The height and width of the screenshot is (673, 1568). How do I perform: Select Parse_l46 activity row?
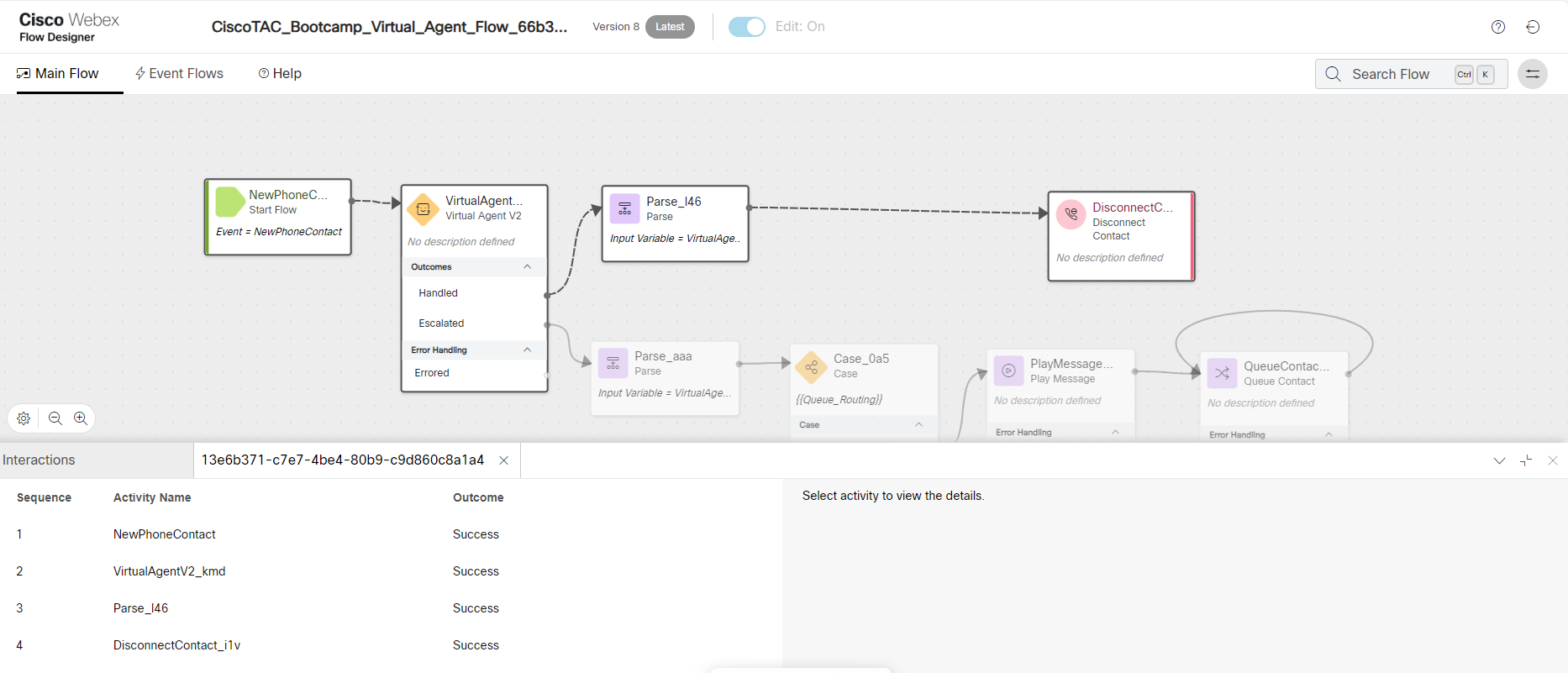pyautogui.click(x=391, y=608)
